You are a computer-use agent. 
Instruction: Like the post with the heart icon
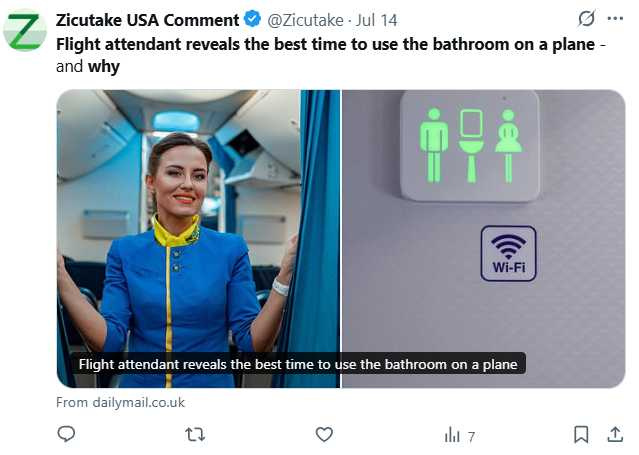324,434
